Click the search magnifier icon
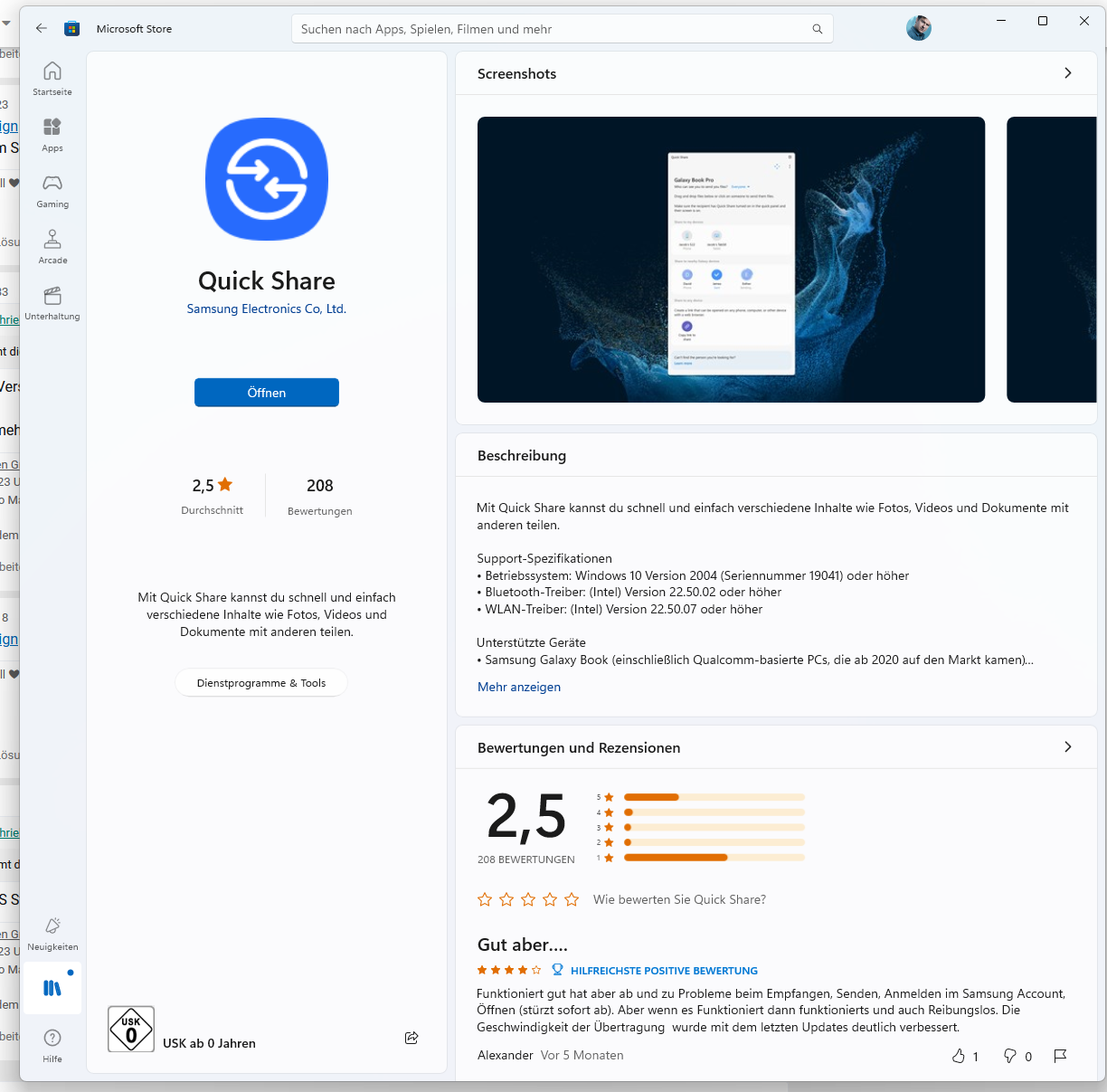Screen dimensions: 1107x1092 (818, 29)
